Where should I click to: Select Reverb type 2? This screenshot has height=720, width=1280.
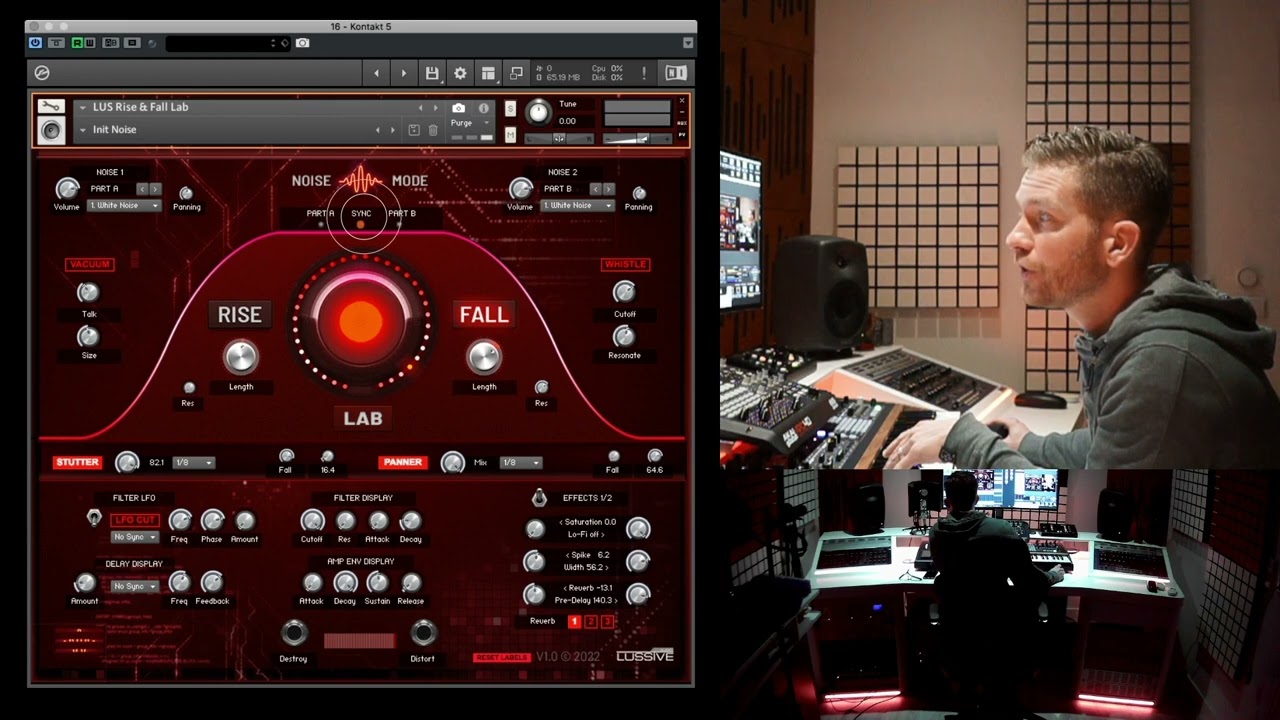pyautogui.click(x=591, y=622)
